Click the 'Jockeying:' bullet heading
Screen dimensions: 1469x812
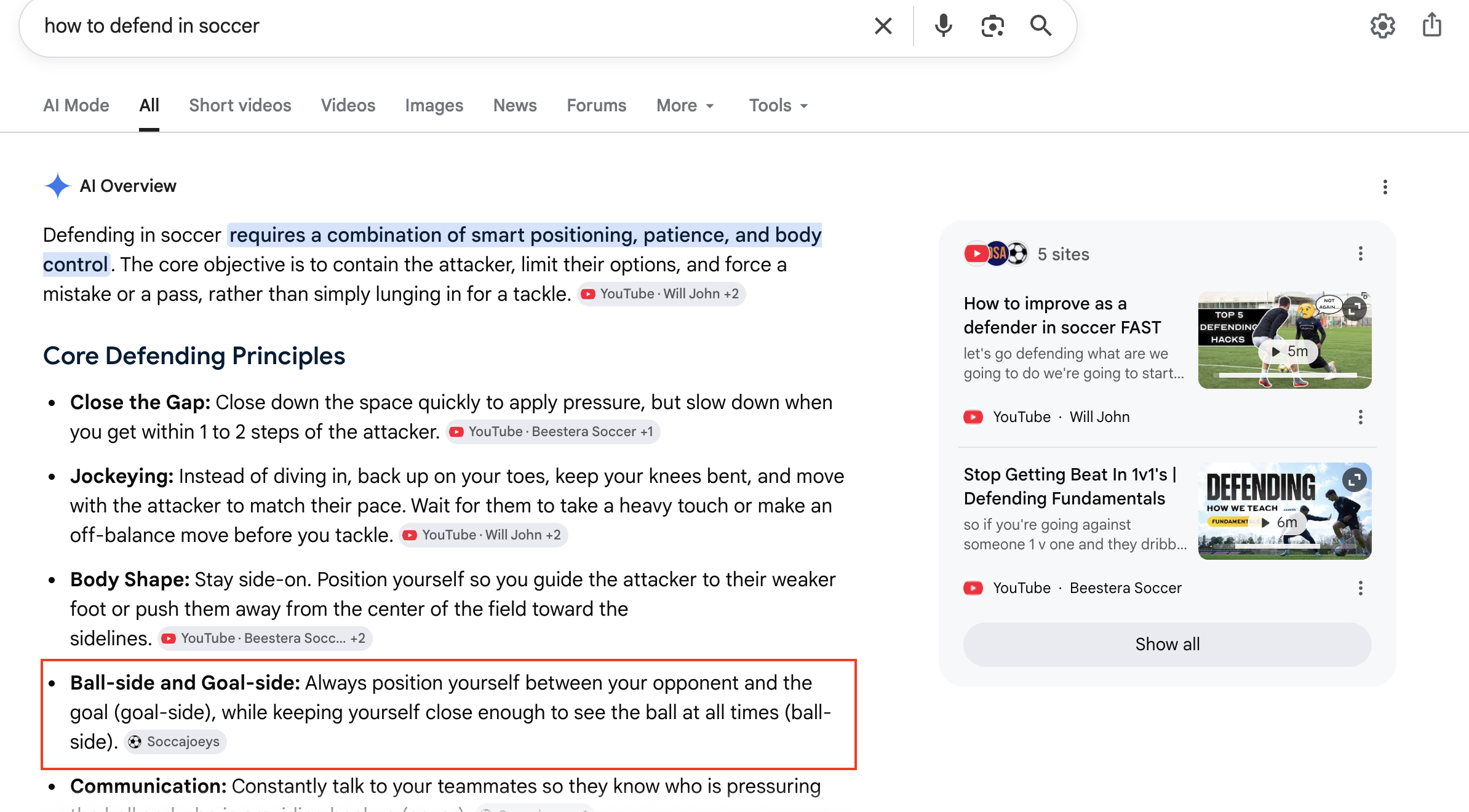pos(122,476)
